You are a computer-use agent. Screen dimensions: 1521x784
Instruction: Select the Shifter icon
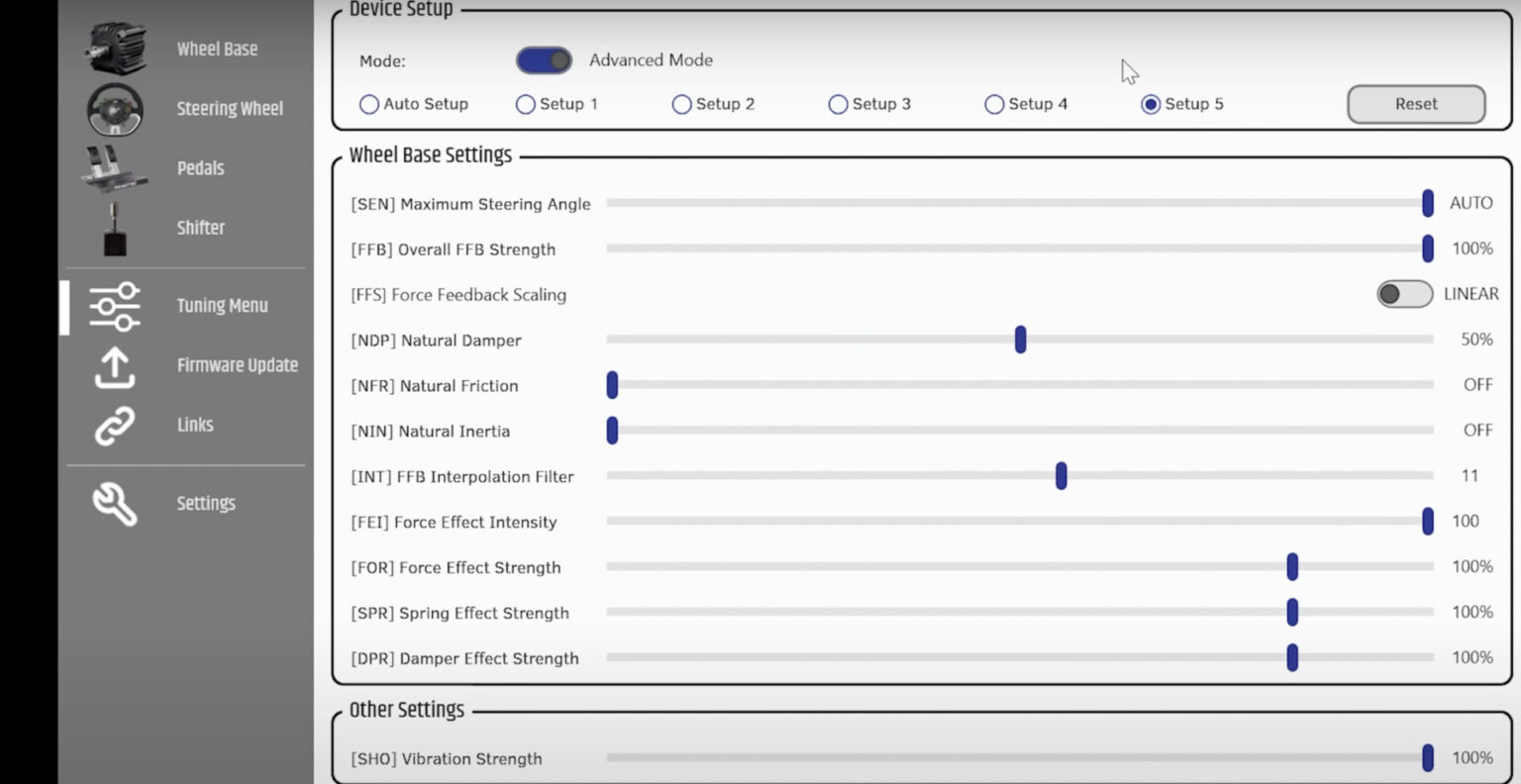pyautogui.click(x=116, y=227)
